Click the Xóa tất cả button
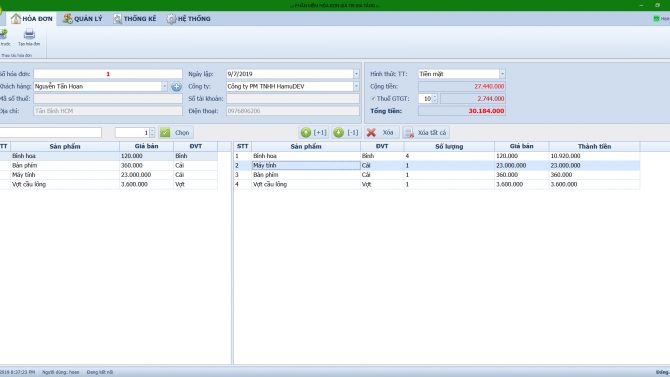The width and height of the screenshot is (670, 377). pyautogui.click(x=426, y=133)
